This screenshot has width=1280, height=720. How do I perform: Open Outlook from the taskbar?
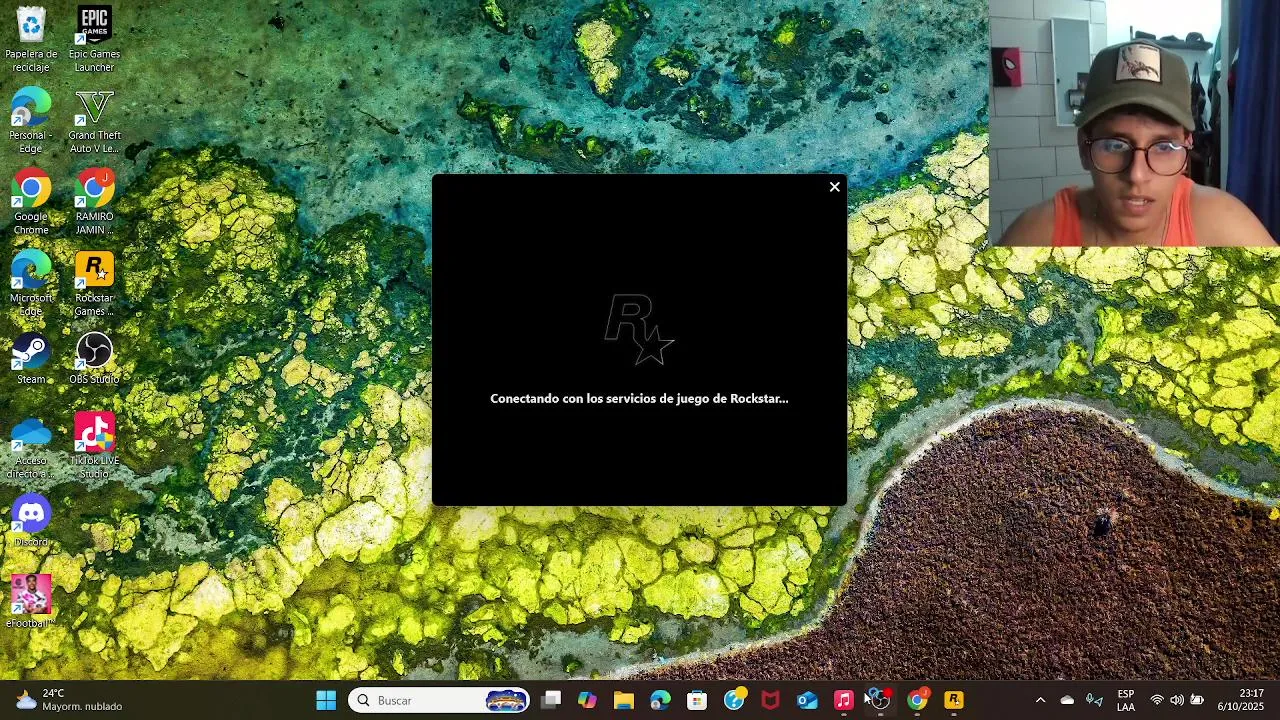click(807, 700)
